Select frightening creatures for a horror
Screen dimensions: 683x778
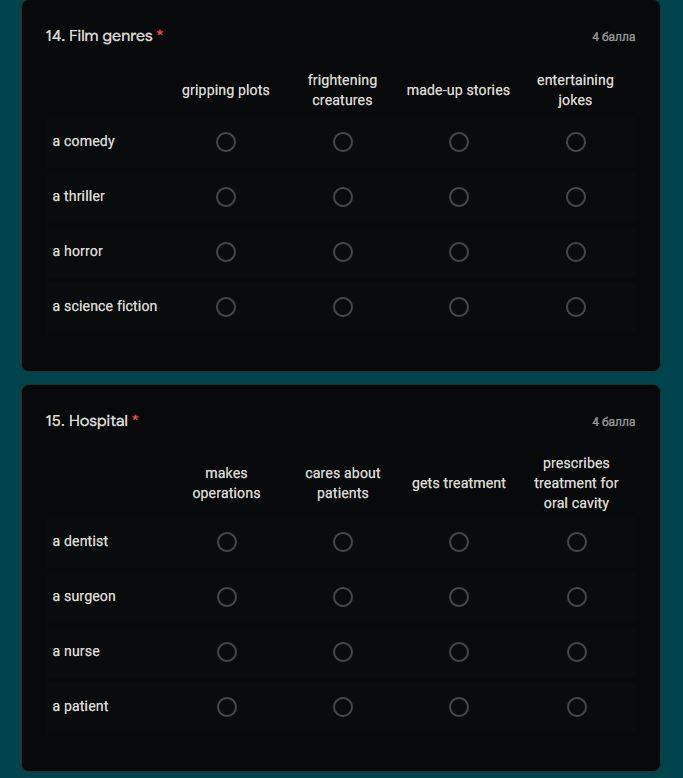tap(343, 252)
